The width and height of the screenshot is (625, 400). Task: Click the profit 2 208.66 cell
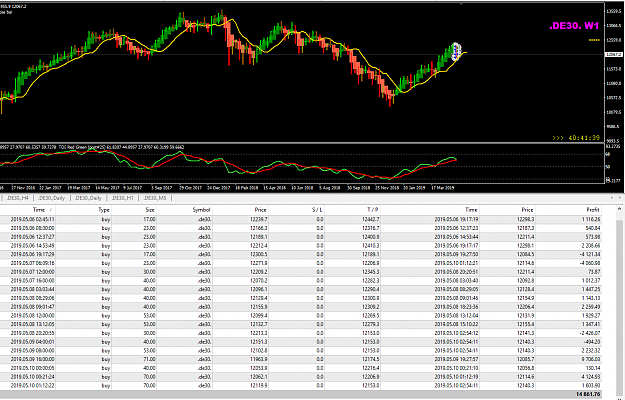pos(591,246)
